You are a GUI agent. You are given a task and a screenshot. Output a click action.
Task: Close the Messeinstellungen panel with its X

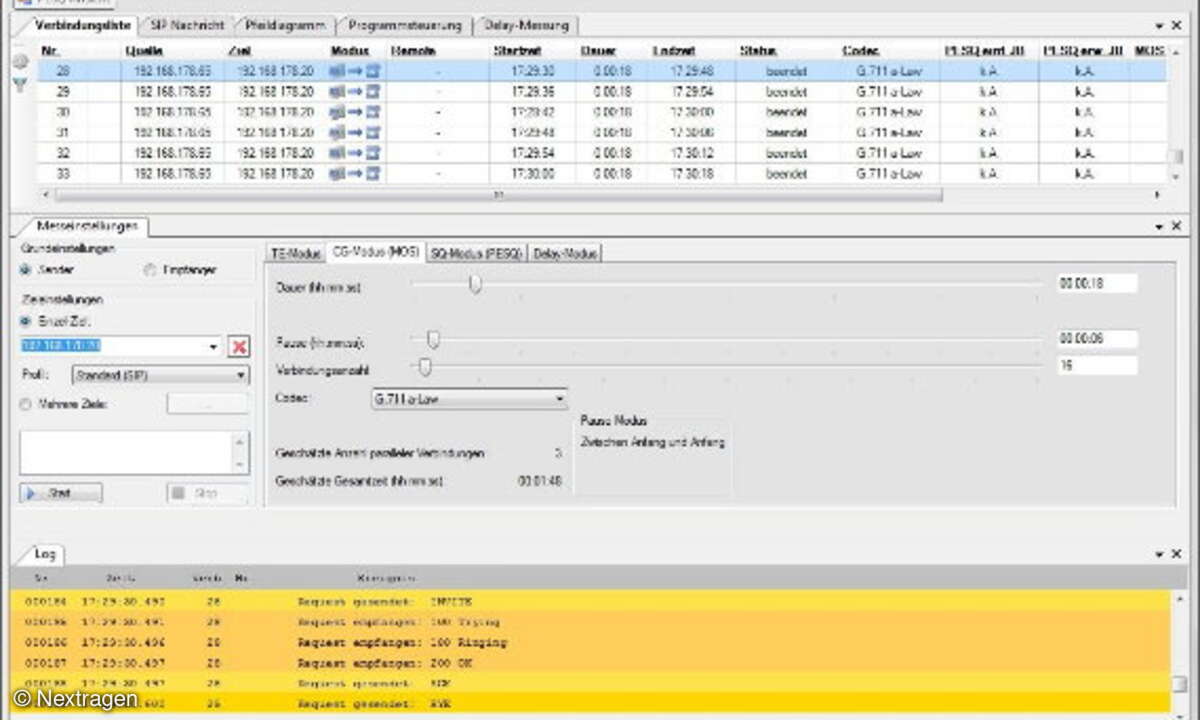1176,227
